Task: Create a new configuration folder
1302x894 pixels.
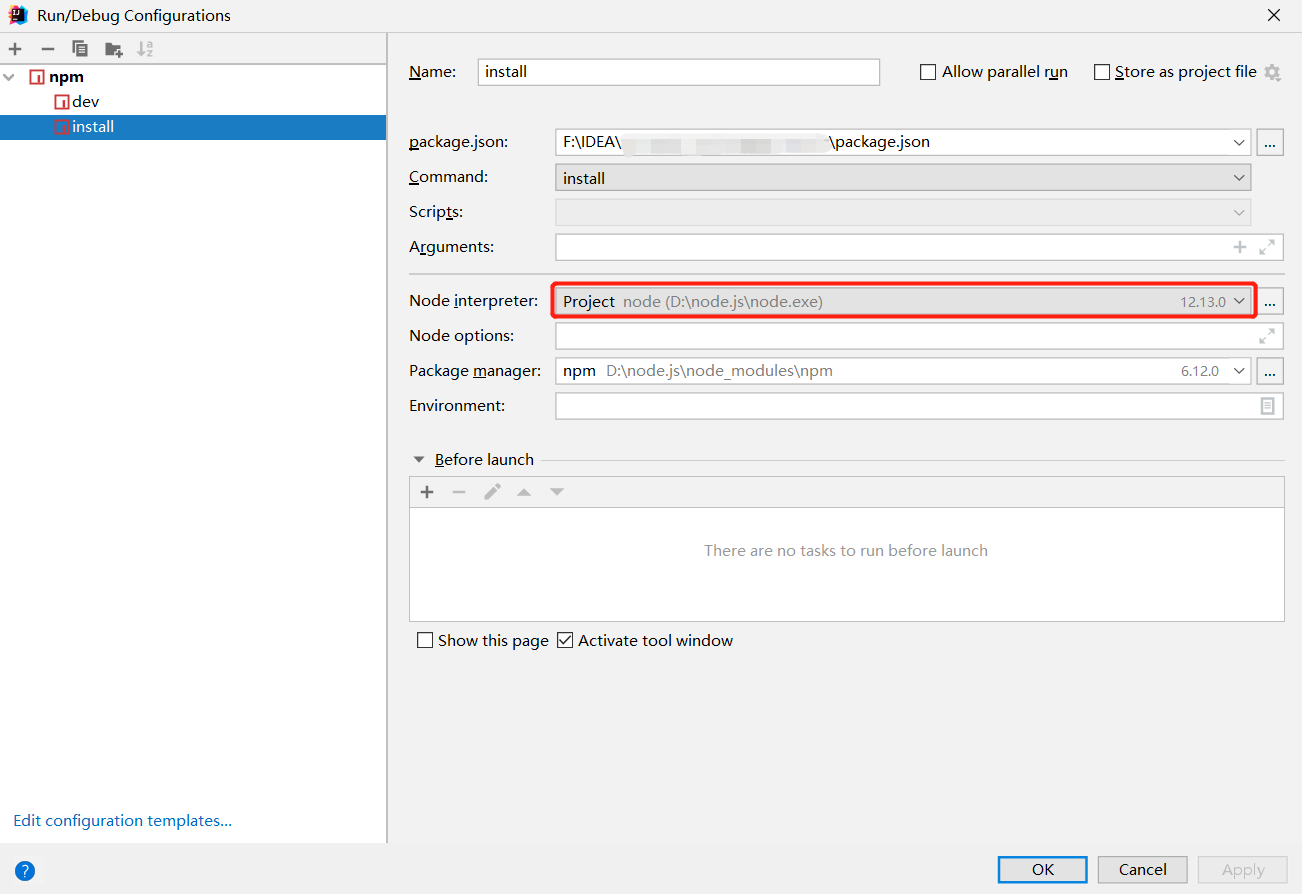Action: [113, 48]
